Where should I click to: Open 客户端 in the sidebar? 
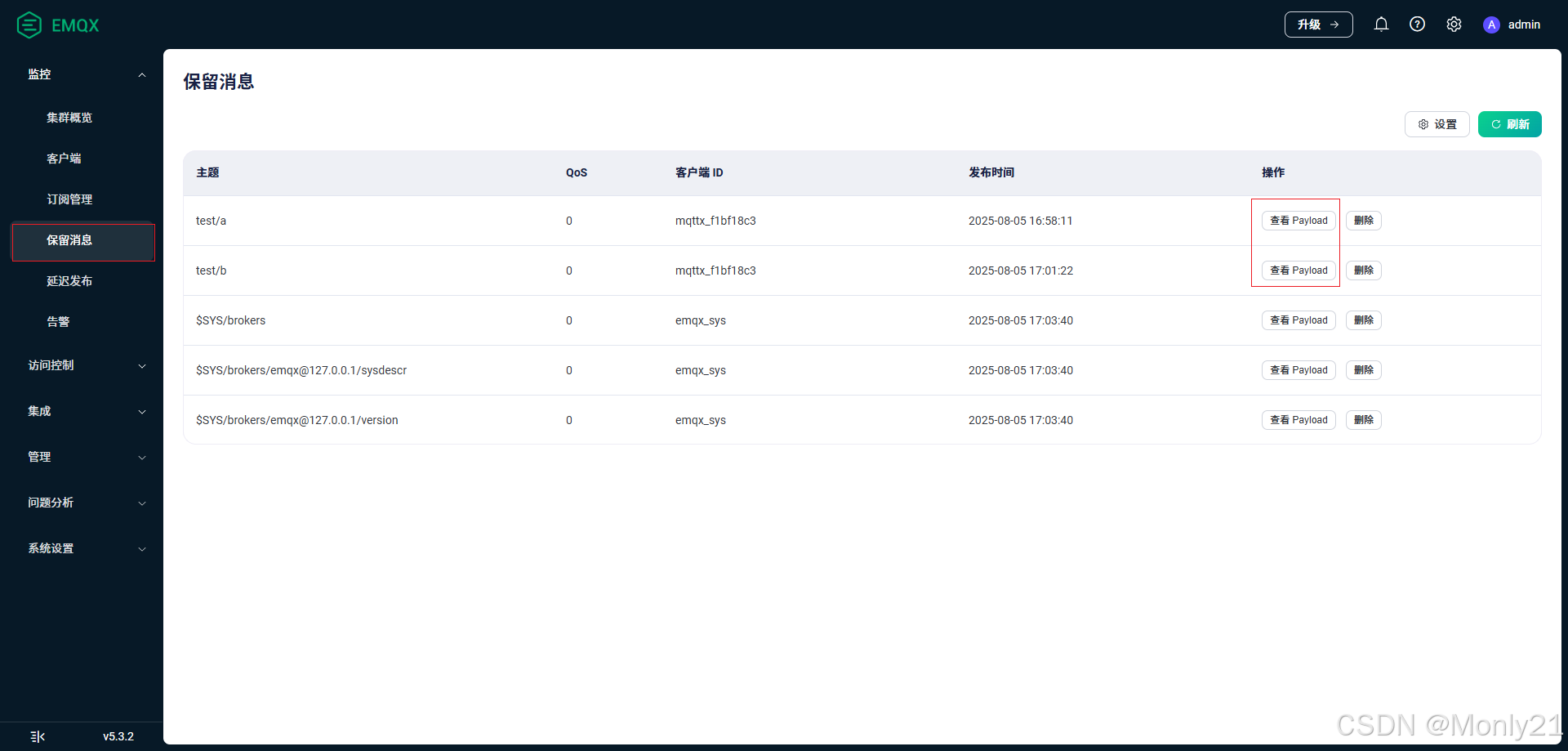point(64,159)
